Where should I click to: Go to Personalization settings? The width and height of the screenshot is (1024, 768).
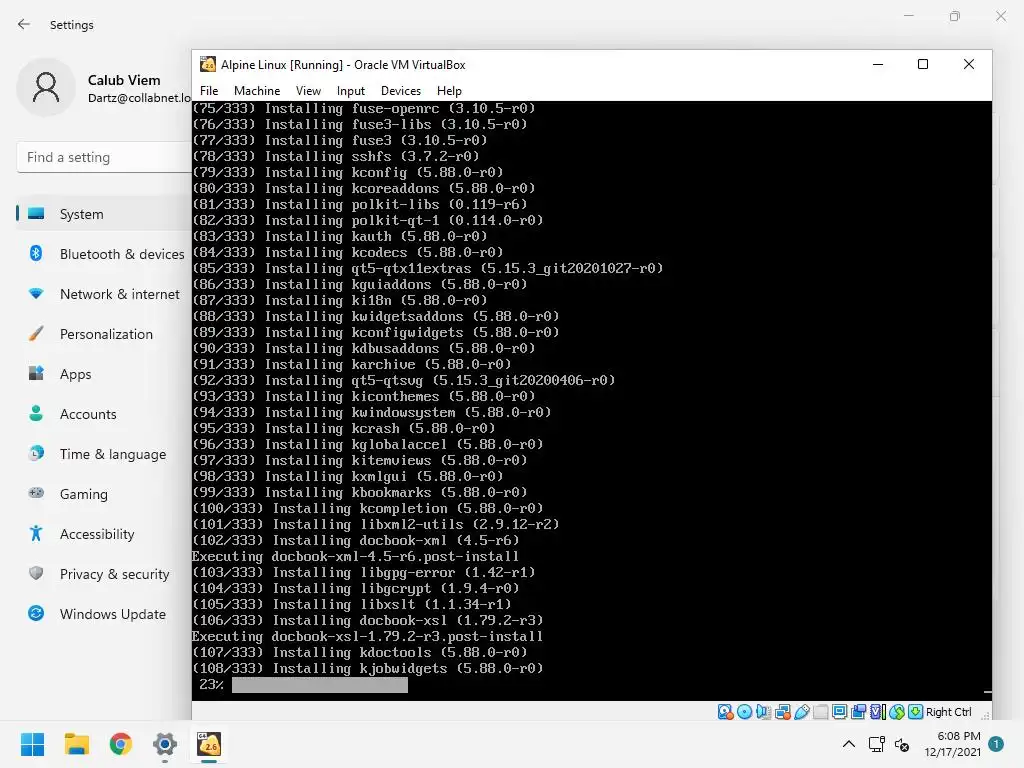pos(104,333)
